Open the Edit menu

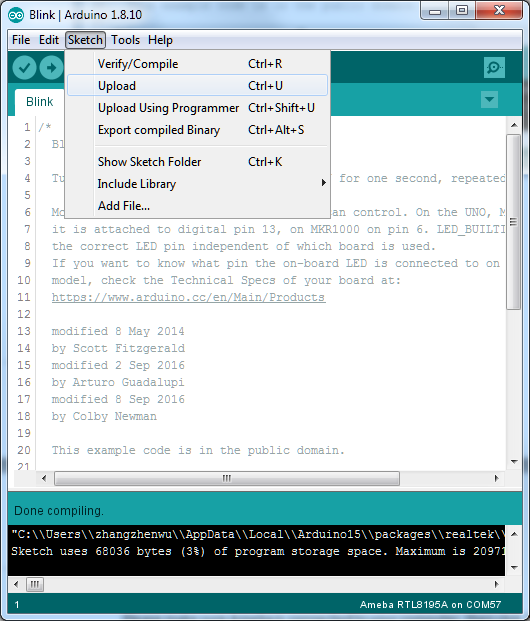click(x=49, y=40)
